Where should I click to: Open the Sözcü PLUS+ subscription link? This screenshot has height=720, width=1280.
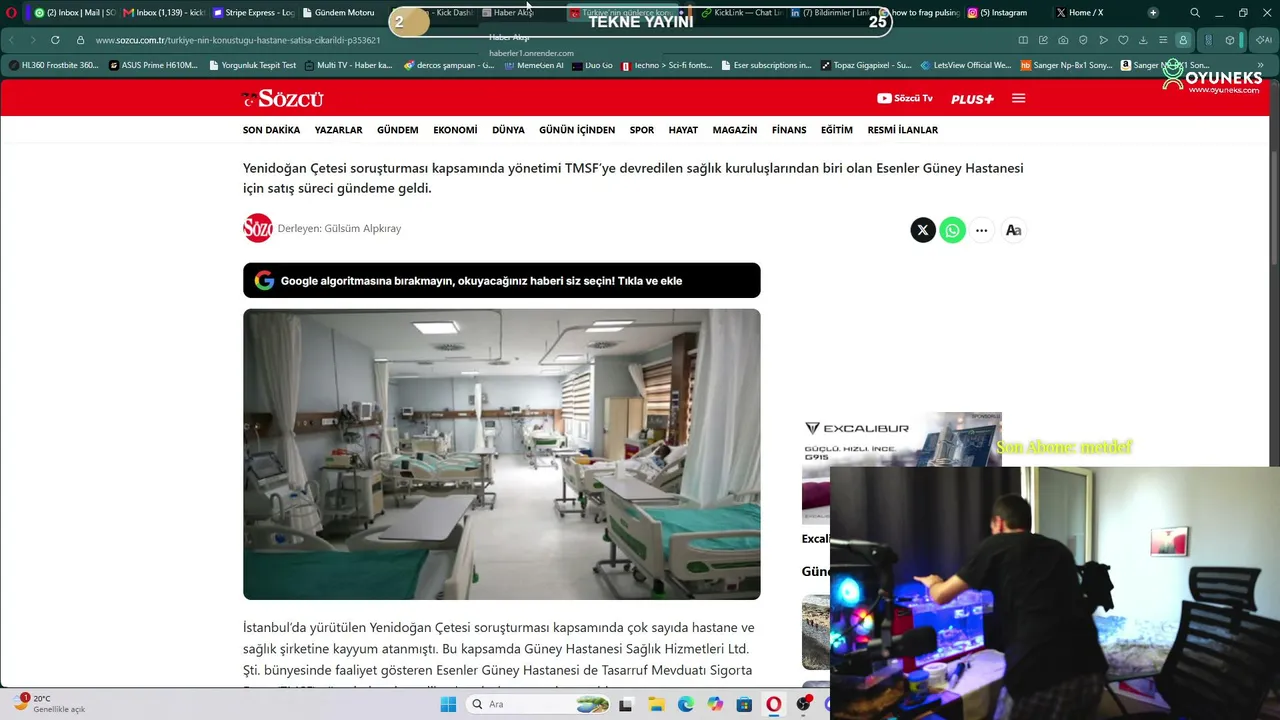972,99
